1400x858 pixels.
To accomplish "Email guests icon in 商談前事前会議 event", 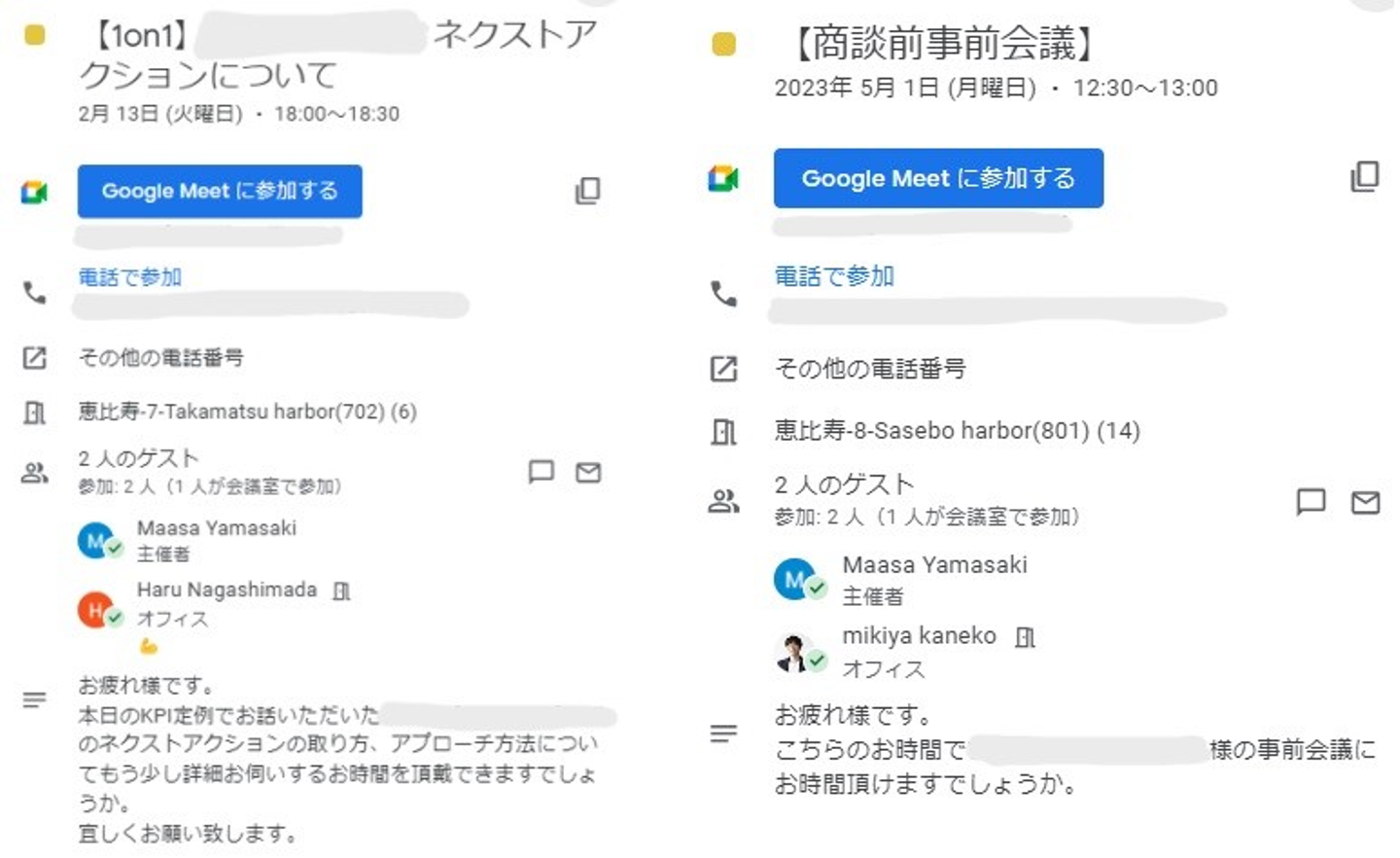I will (1366, 502).
